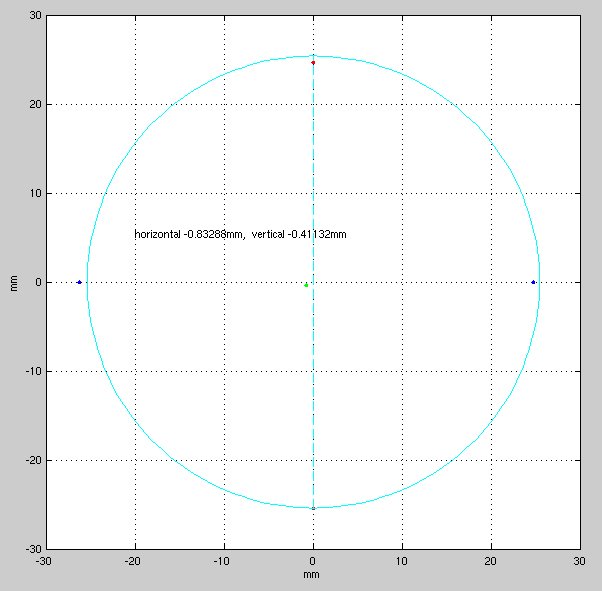Select the horizontal -0.83288mm offset text

pos(190,234)
